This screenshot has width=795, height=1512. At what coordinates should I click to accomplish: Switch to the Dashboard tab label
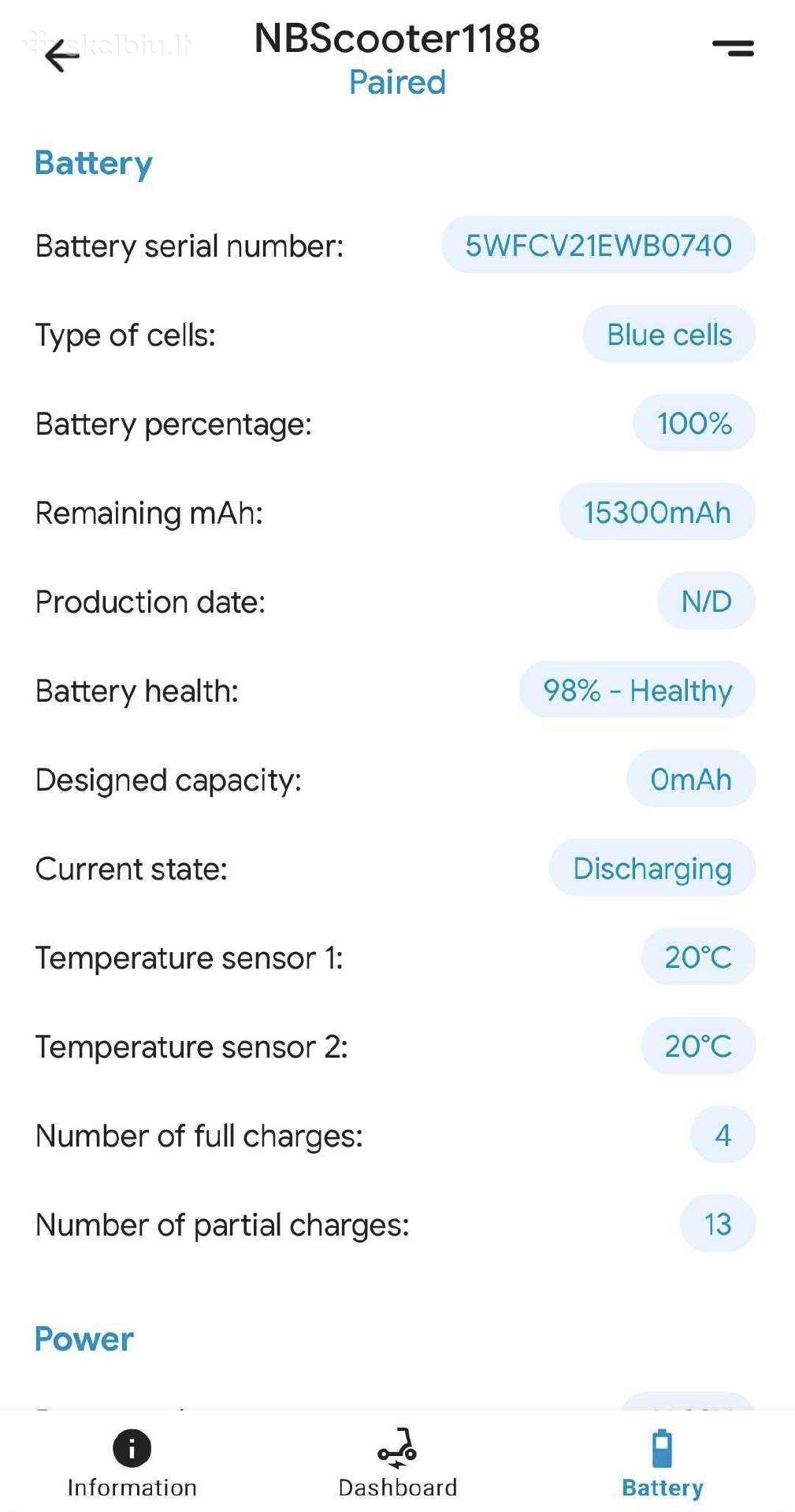click(x=398, y=1488)
